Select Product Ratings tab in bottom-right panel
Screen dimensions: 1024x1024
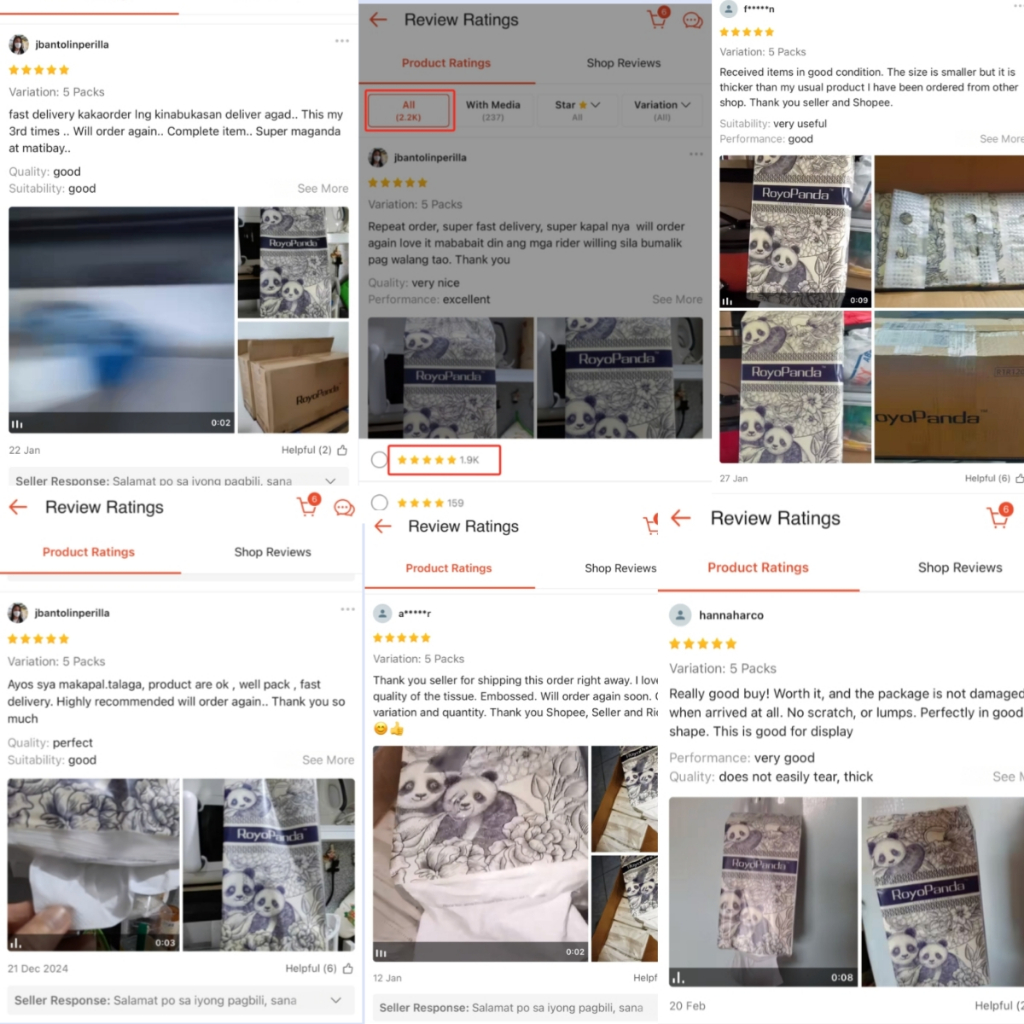click(x=758, y=568)
